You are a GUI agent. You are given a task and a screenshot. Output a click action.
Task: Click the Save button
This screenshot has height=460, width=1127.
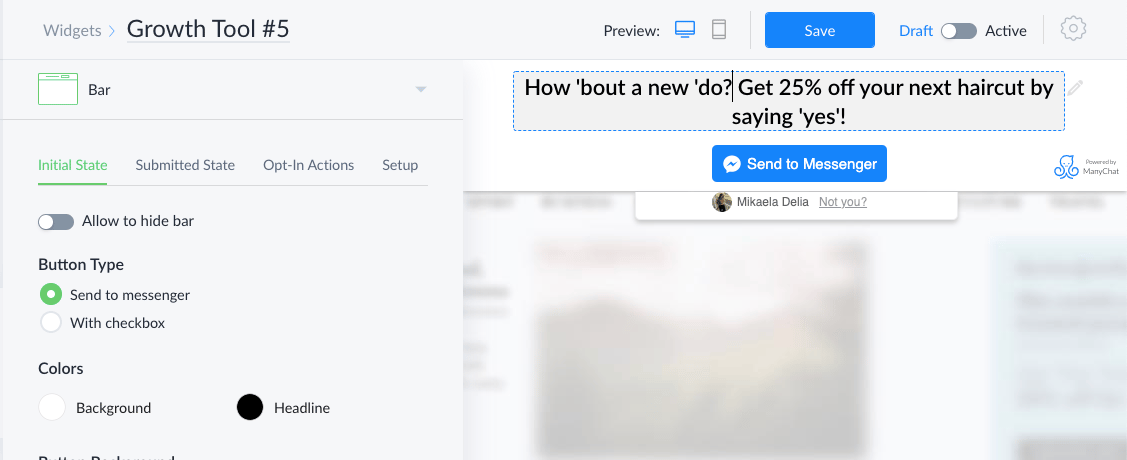819,30
